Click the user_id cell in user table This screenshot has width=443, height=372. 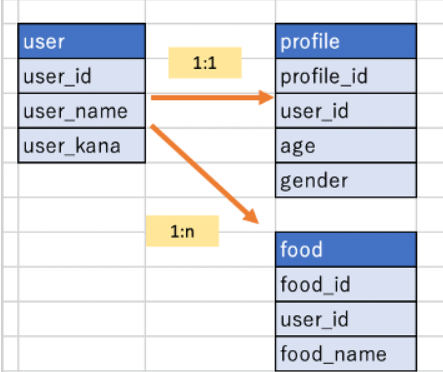pyautogui.click(x=82, y=76)
